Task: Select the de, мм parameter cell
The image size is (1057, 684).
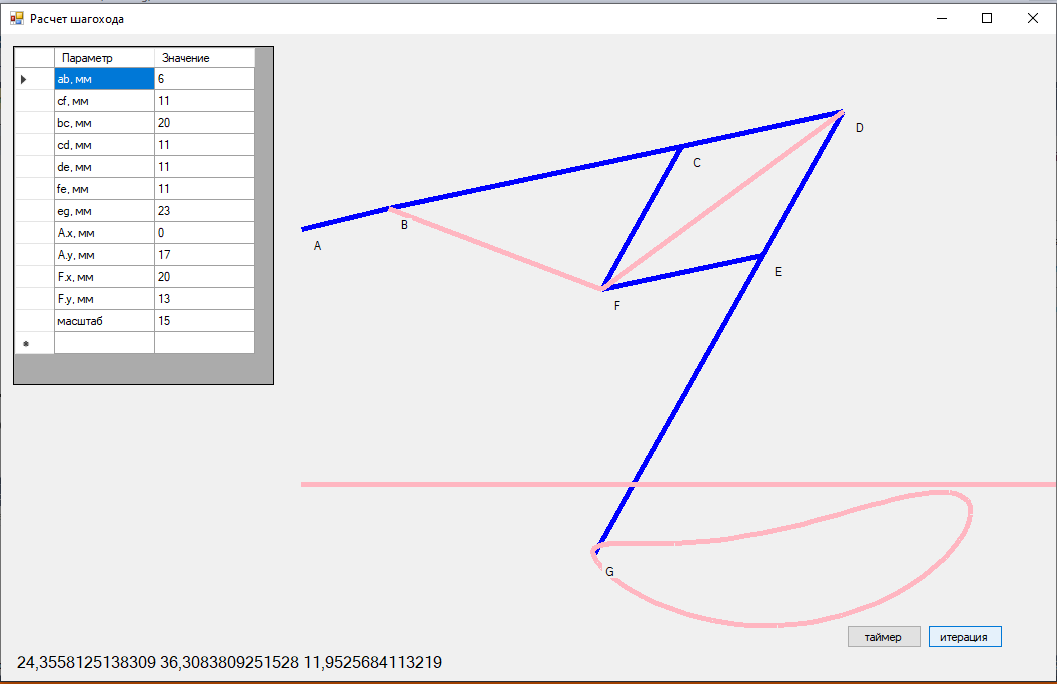Action: coord(104,167)
